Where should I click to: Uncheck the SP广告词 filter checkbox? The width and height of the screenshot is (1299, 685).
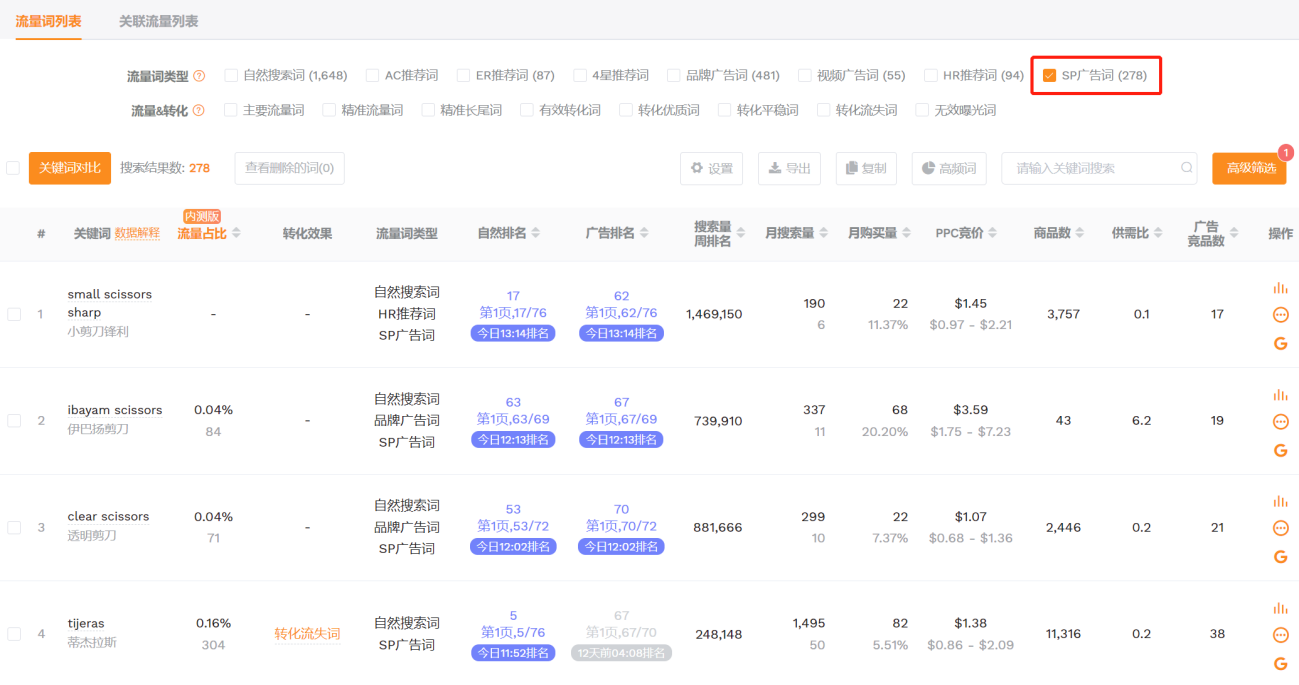point(1049,75)
